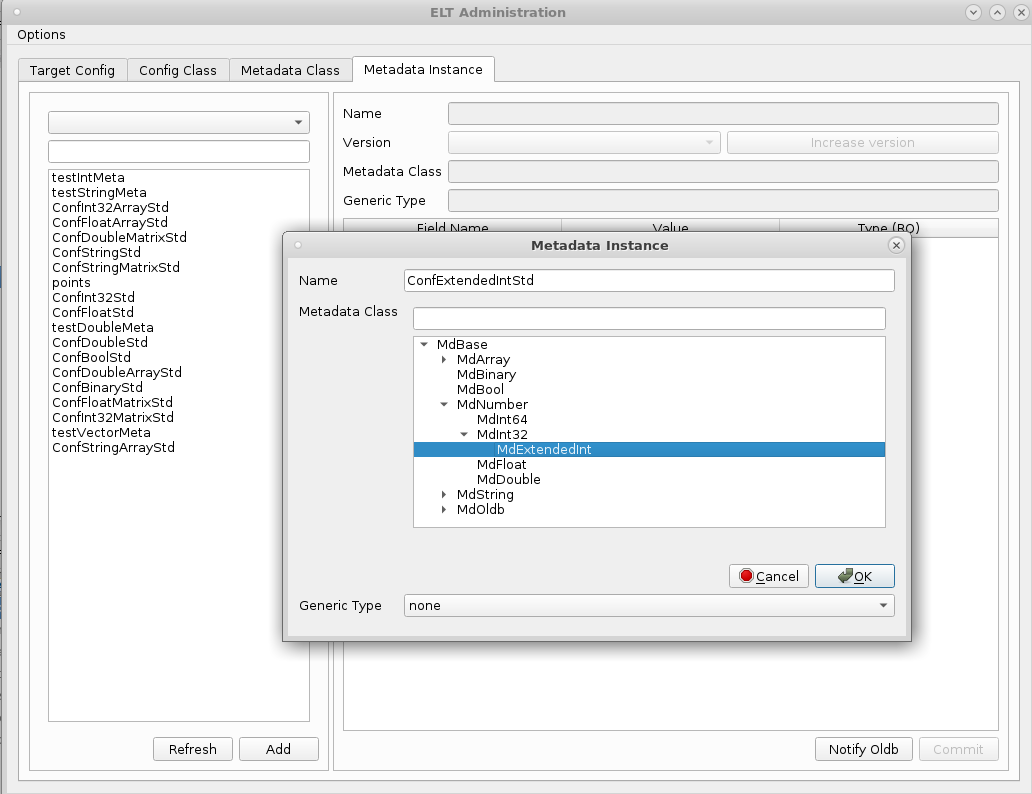Click the Field Name column header
This screenshot has height=794, width=1032.
[x=452, y=228]
